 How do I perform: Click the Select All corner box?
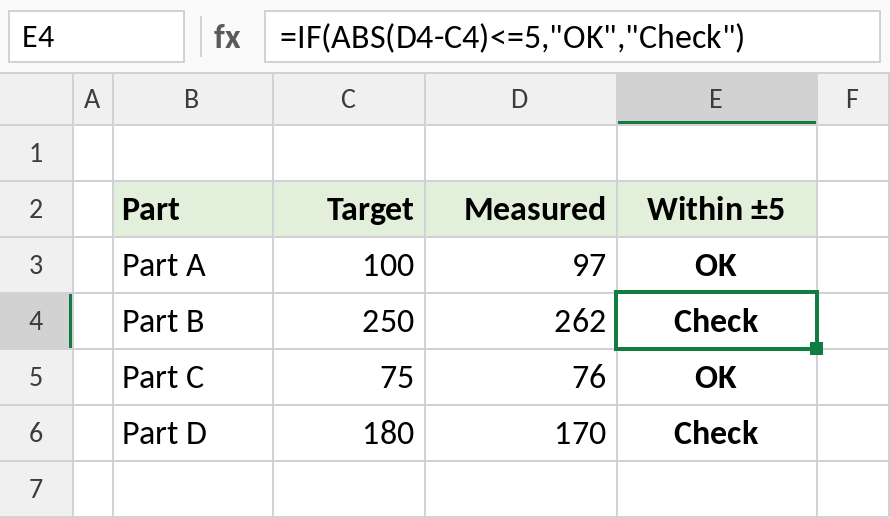[x=36, y=99]
